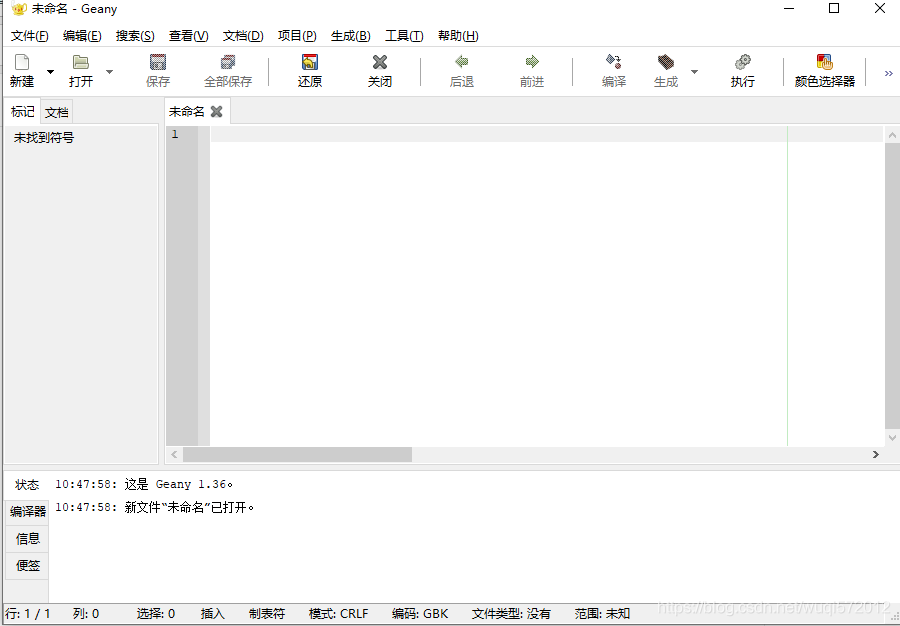This screenshot has width=900, height=626.
Task: Switch to the 标记 sidebar tab
Action: pyautogui.click(x=23, y=111)
